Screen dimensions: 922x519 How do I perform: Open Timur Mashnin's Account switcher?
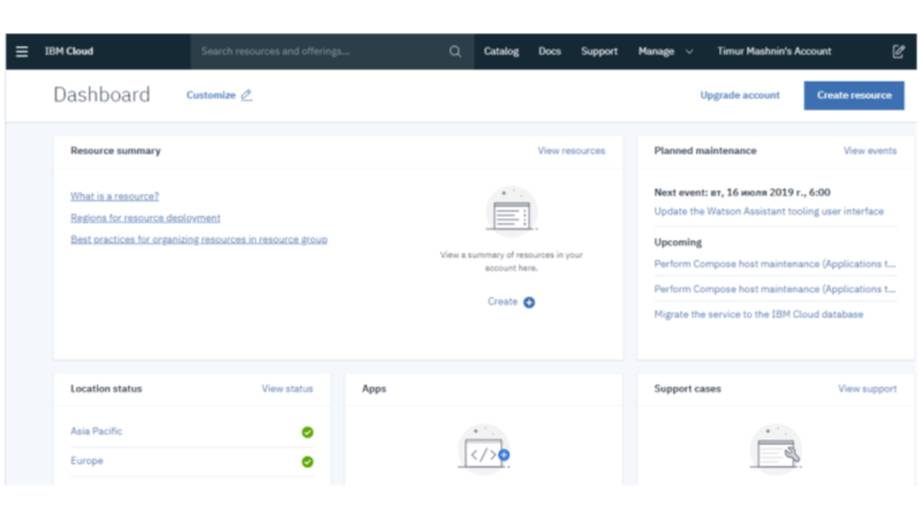coord(773,52)
